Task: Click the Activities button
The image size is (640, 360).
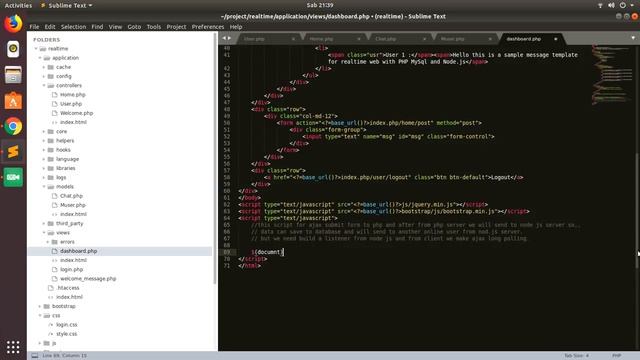Action: pos(18,5)
